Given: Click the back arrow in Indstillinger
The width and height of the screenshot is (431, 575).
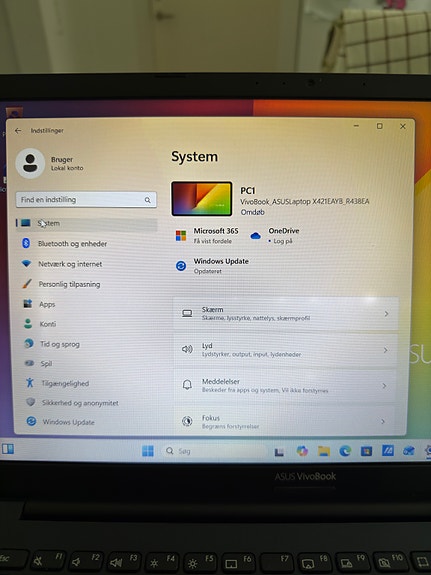Looking at the screenshot, I should coord(18,131).
